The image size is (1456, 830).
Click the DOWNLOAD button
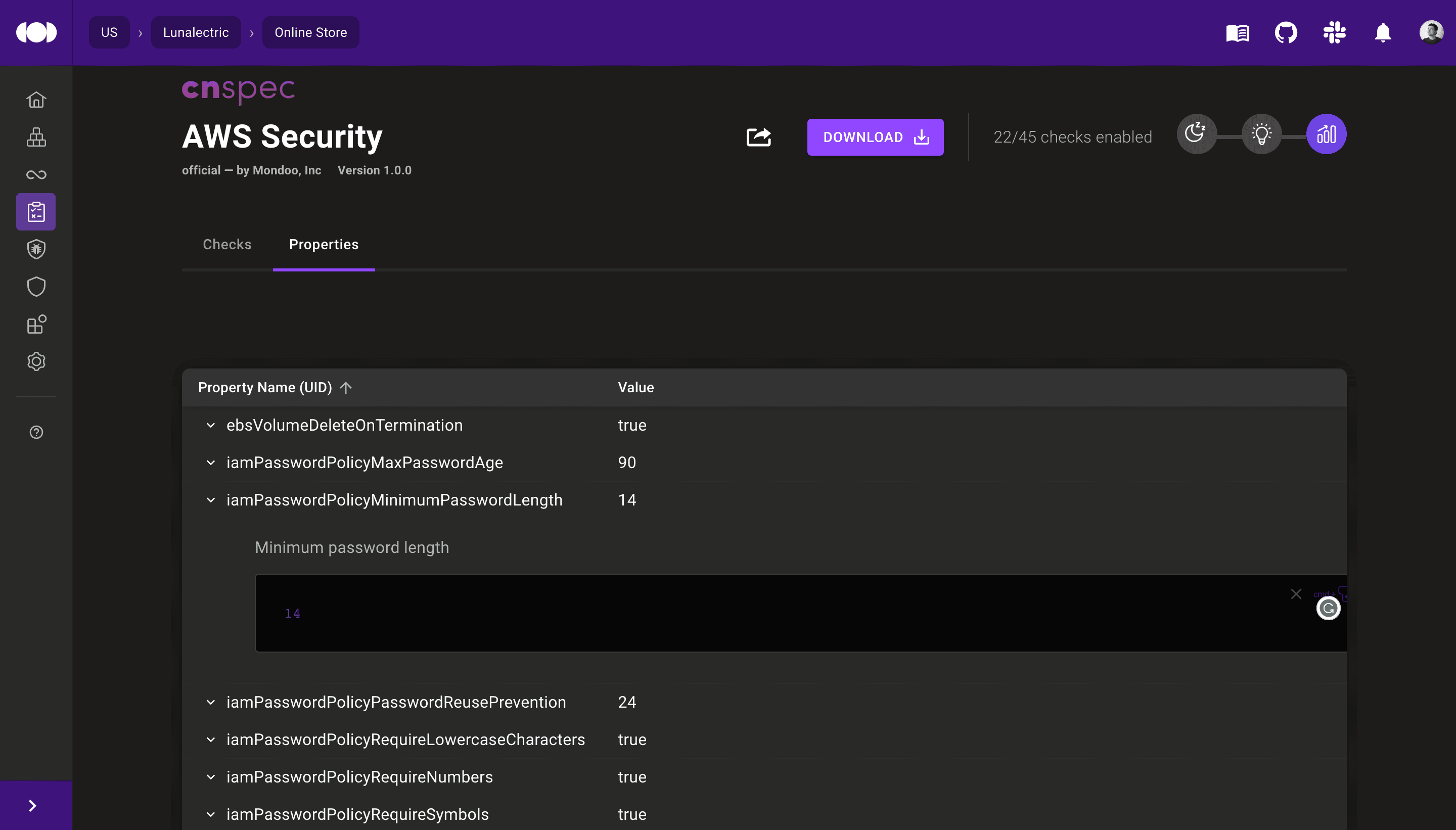coord(875,137)
